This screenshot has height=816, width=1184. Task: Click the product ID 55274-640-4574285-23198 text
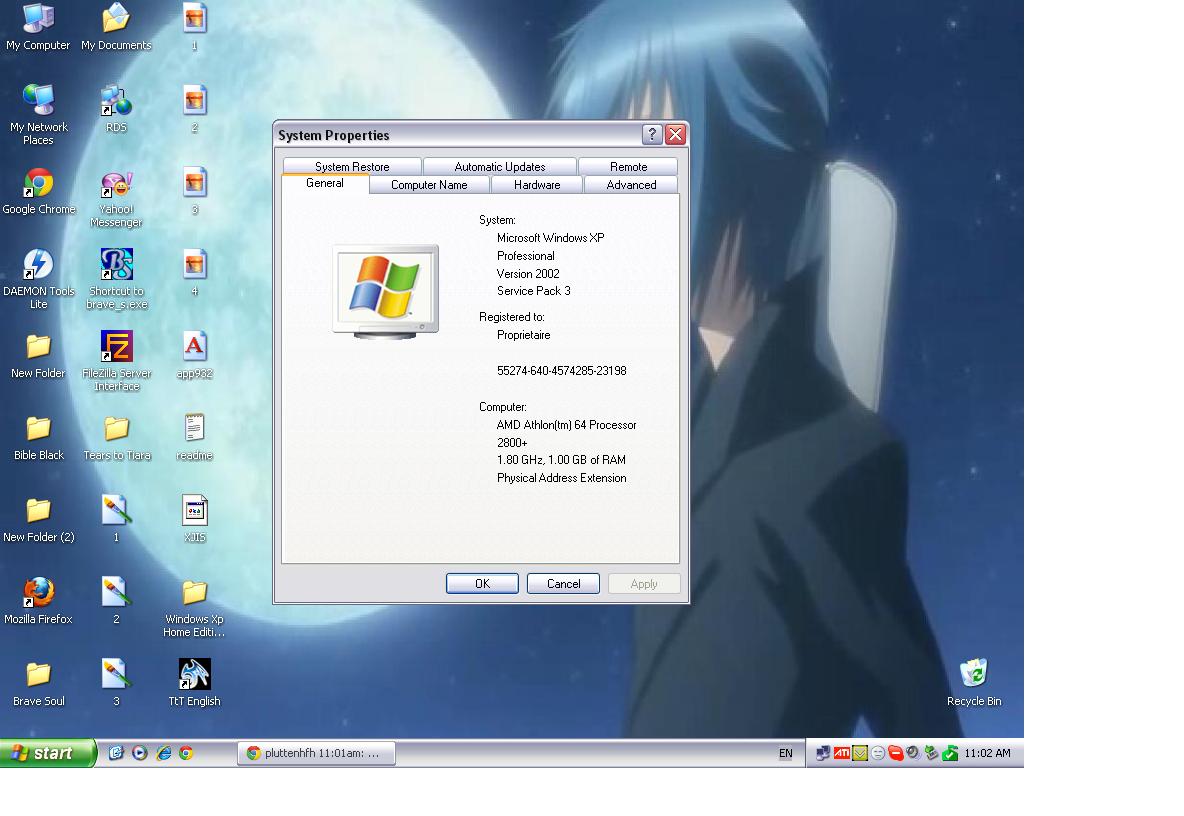(561, 371)
